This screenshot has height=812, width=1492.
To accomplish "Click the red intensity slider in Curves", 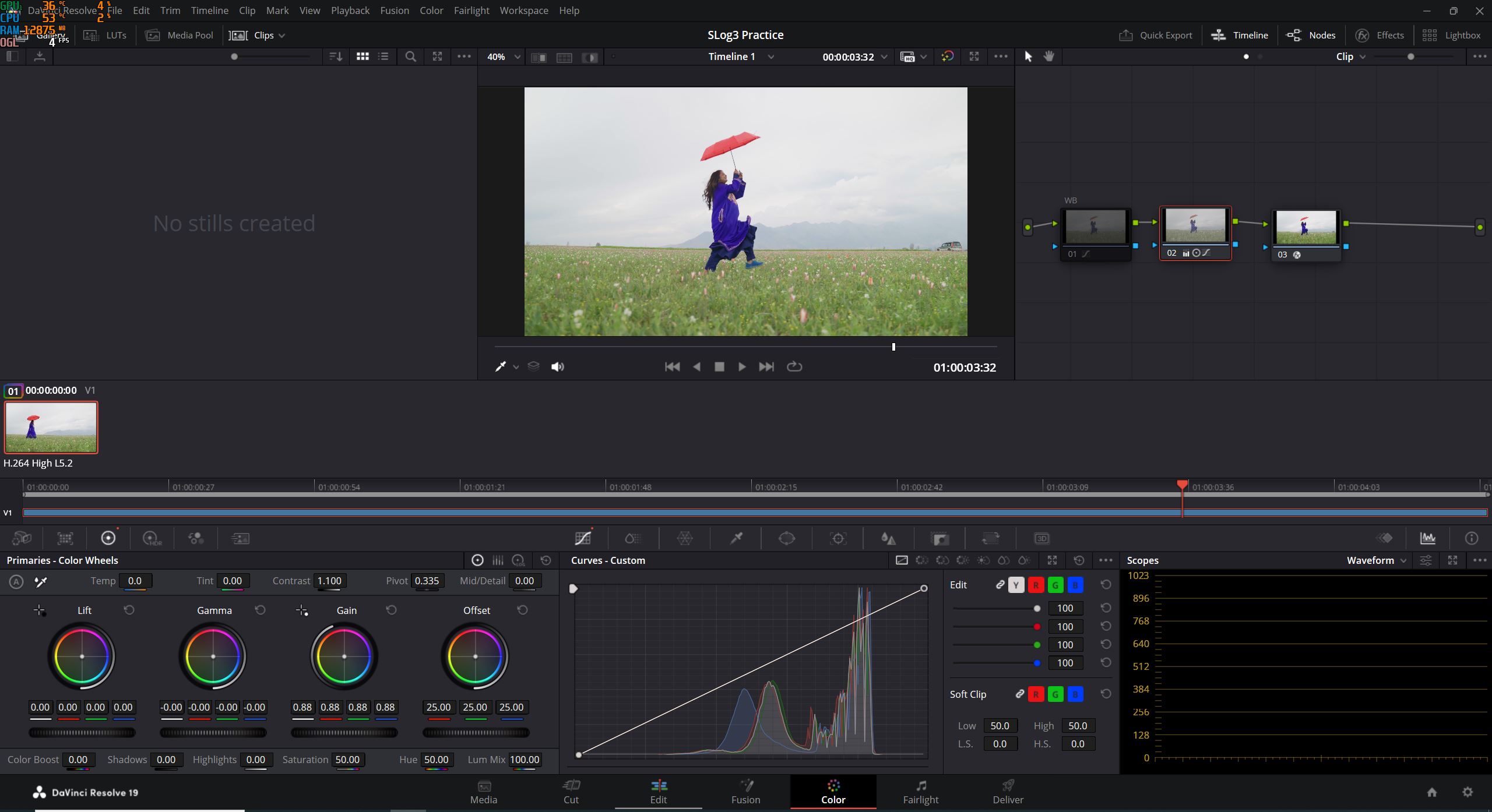I will (995, 627).
